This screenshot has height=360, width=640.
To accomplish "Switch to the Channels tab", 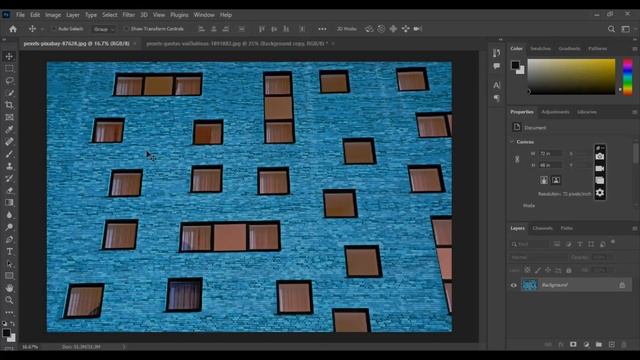I will pyautogui.click(x=542, y=228).
